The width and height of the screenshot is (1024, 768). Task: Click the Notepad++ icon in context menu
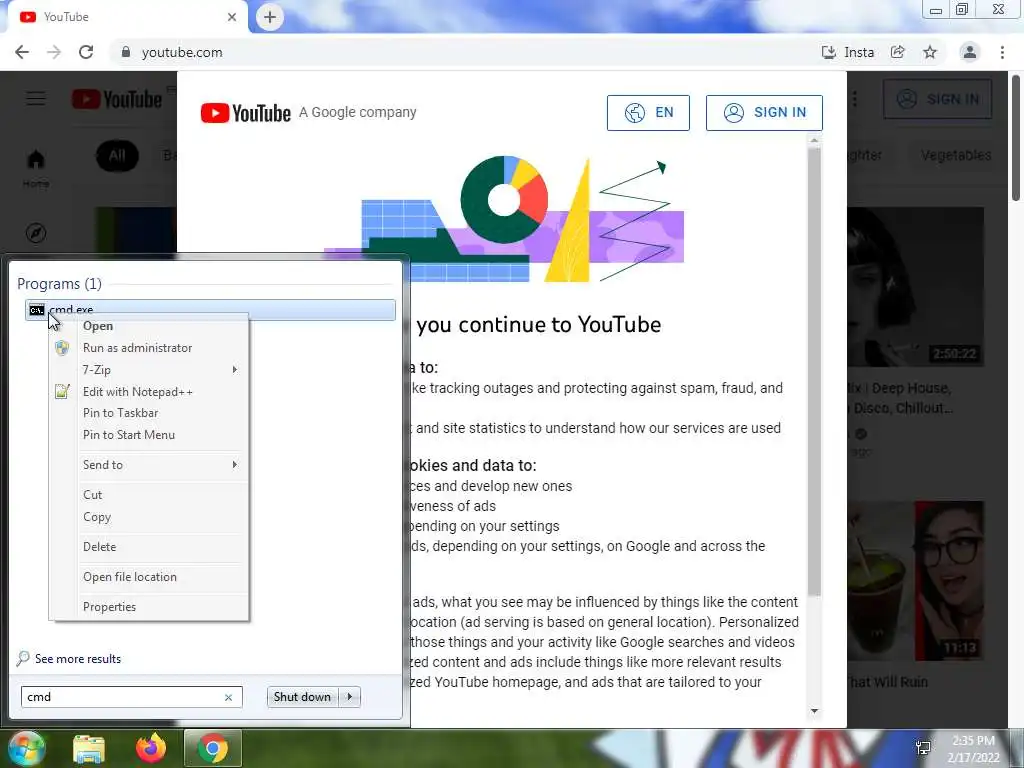[x=62, y=392]
